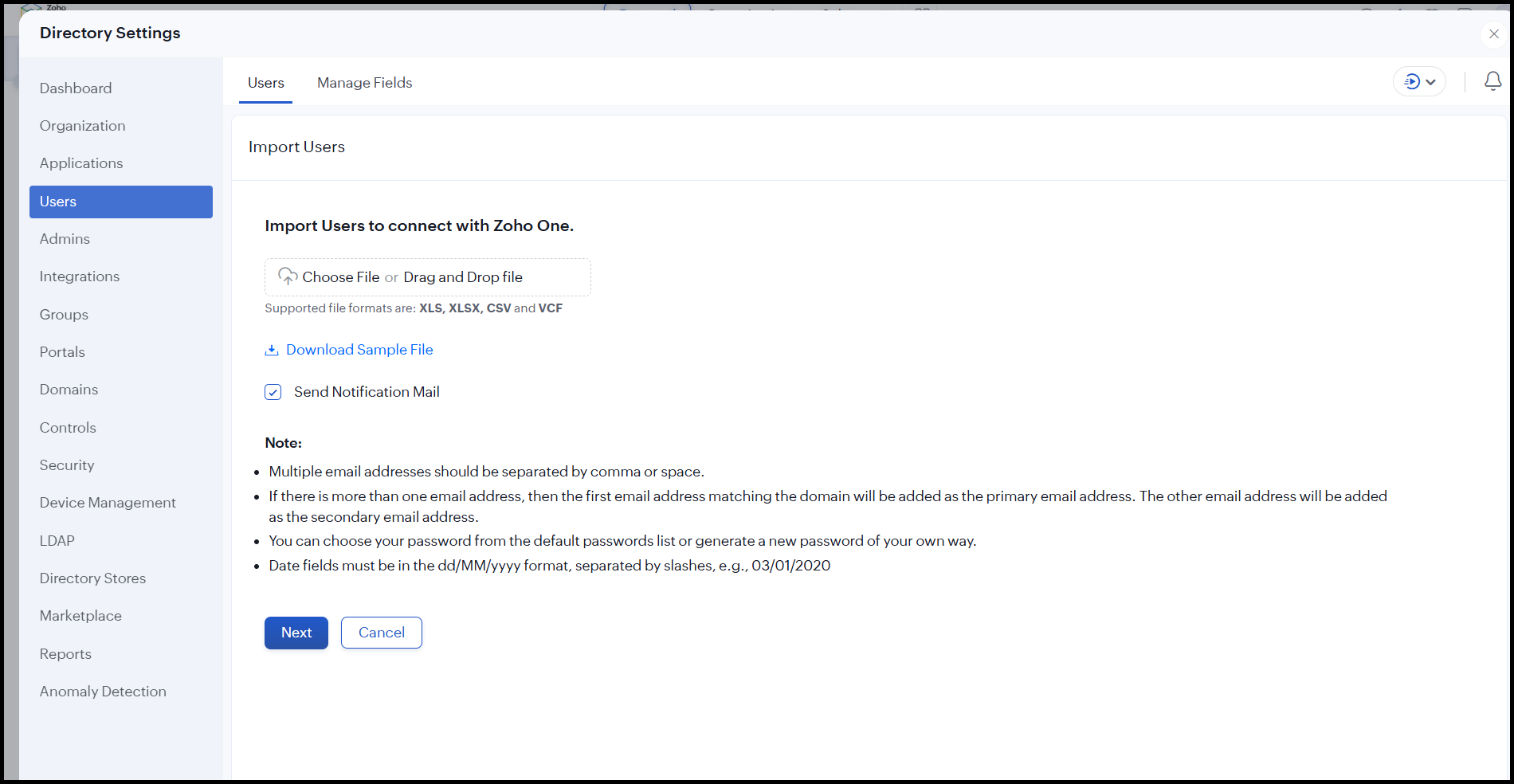
Task: Go to Directory Stores section
Action: coord(92,578)
